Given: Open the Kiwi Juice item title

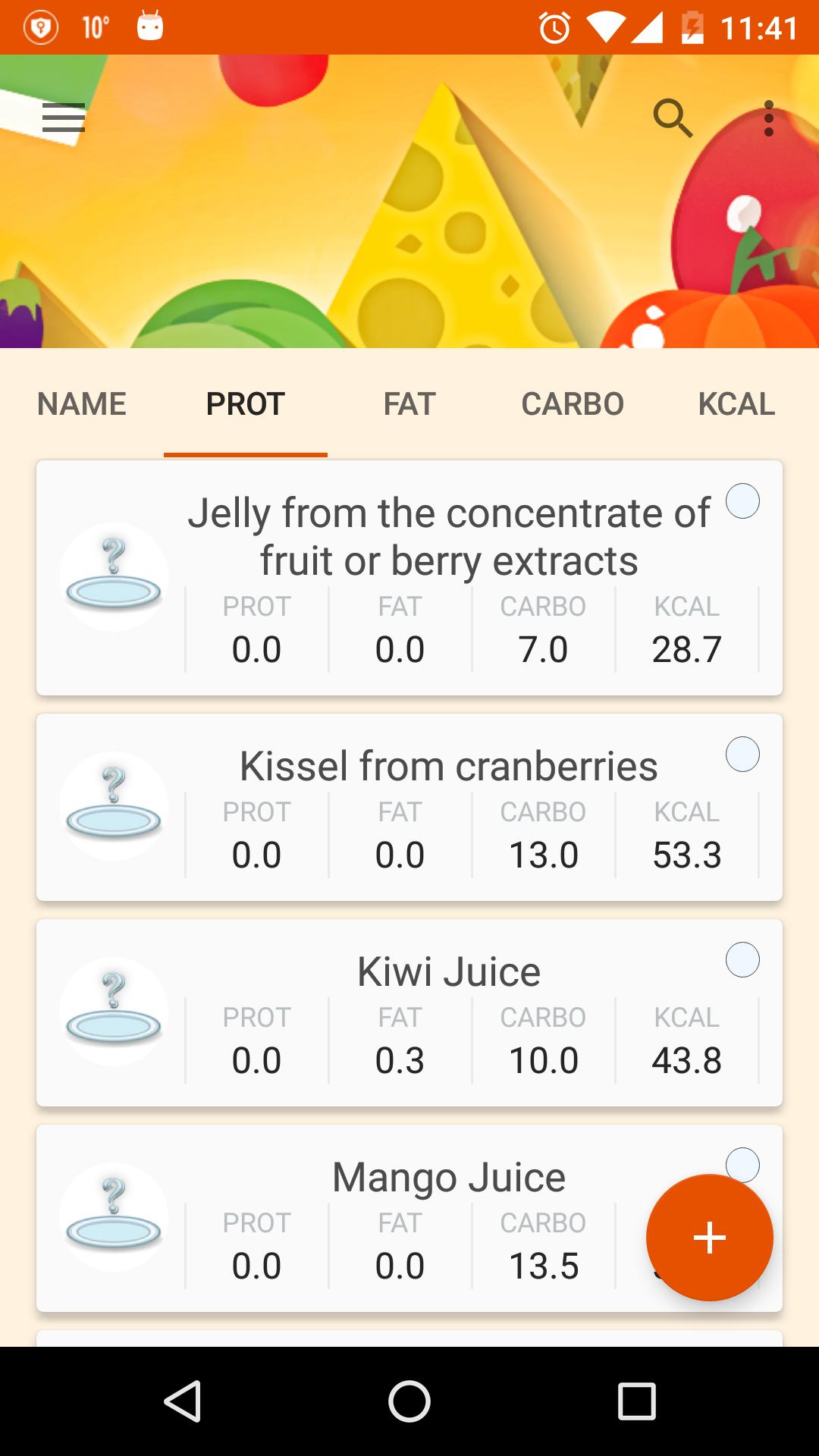Looking at the screenshot, I should pos(449,971).
